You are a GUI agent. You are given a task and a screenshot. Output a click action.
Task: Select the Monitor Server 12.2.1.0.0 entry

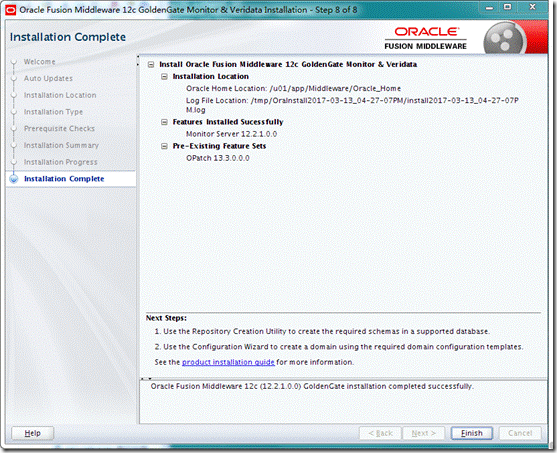pyautogui.click(x=231, y=134)
